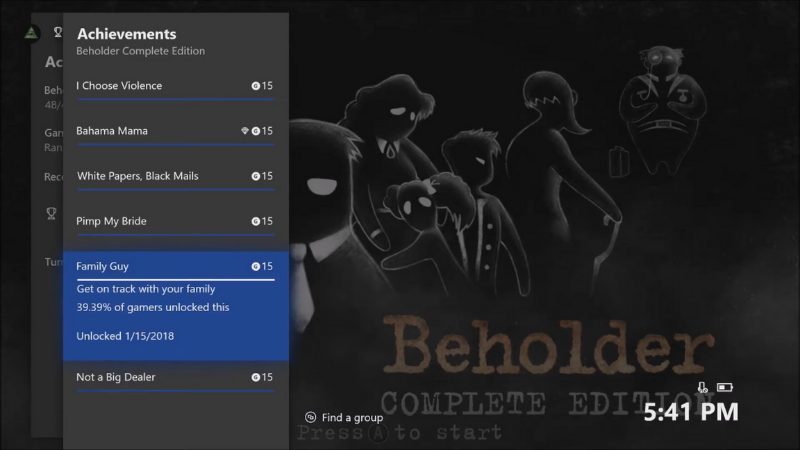Click the gamerscore icon on Pimp My Bride
The height and width of the screenshot is (450, 800).
(x=256, y=221)
